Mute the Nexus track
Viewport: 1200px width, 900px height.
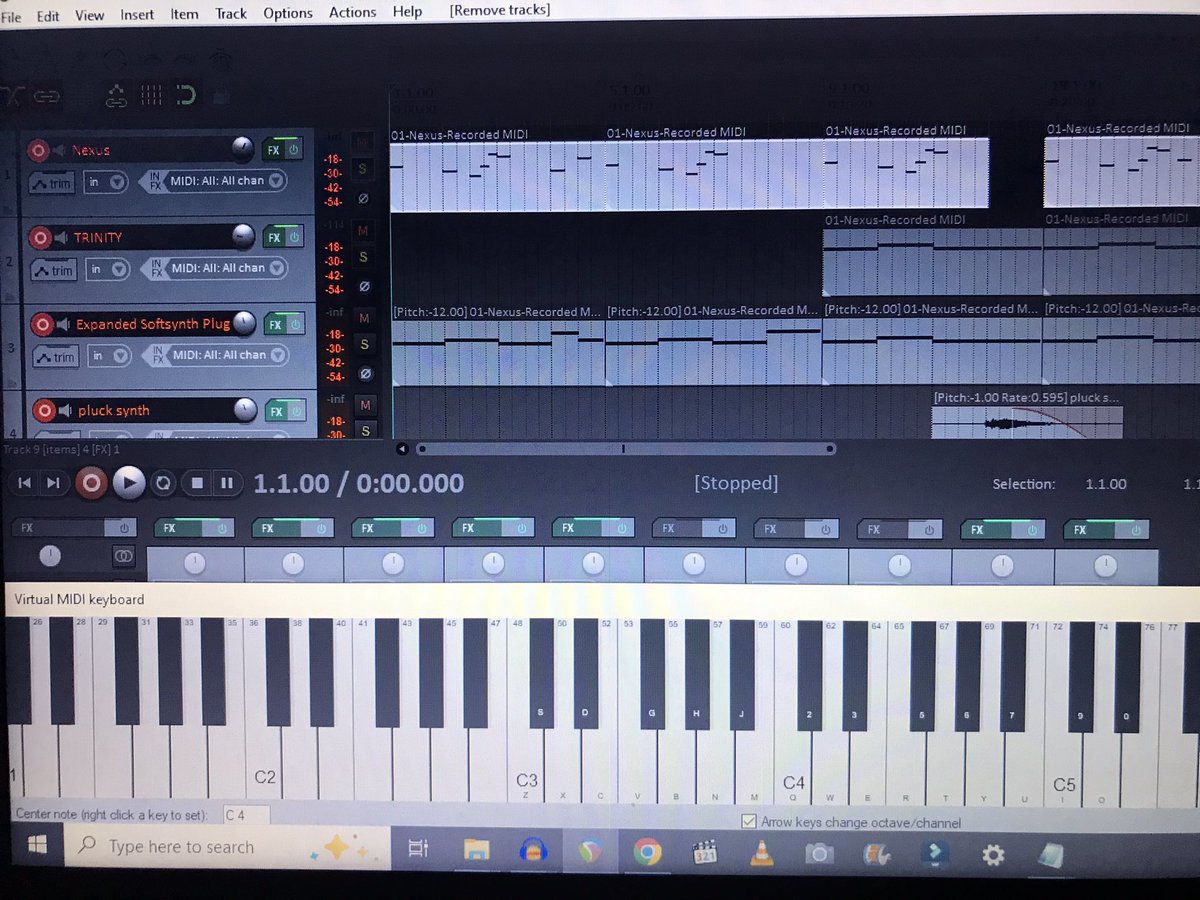pos(362,143)
